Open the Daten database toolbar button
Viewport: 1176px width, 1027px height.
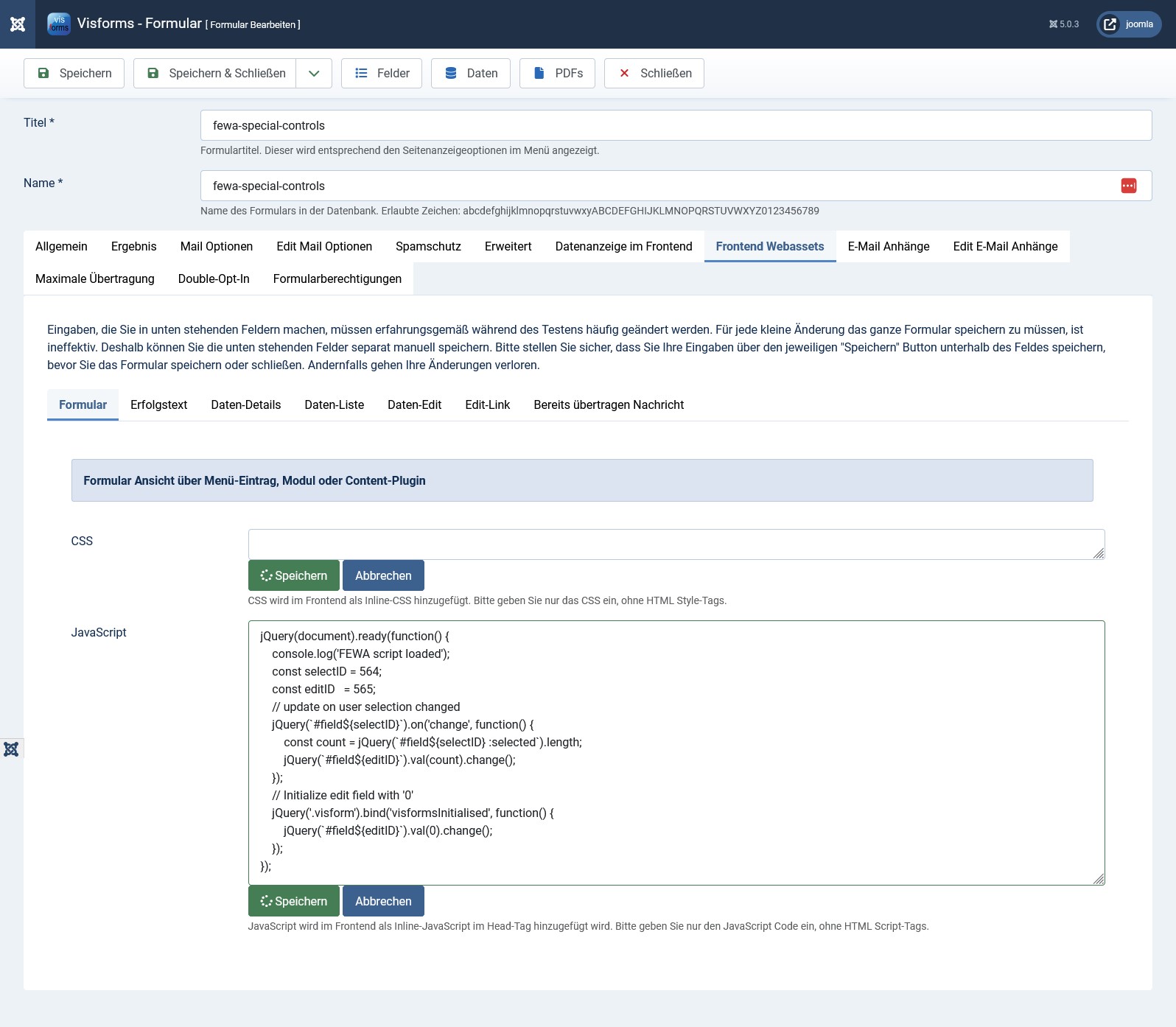pyautogui.click(x=470, y=73)
